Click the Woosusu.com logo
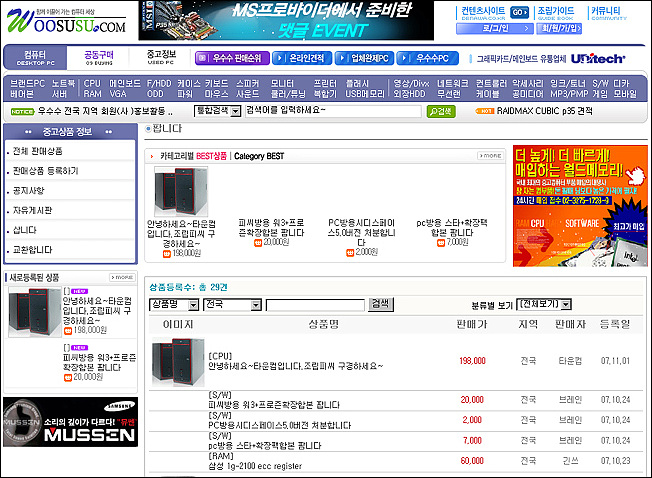 coord(66,21)
